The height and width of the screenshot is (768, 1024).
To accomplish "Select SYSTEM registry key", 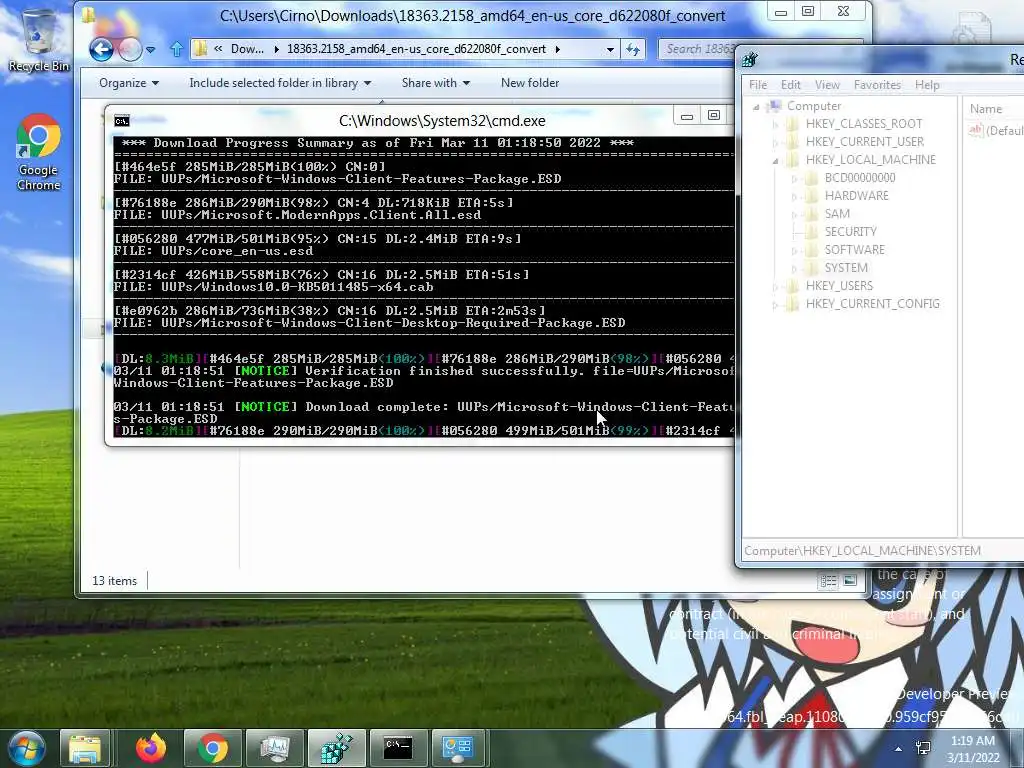I will pyautogui.click(x=846, y=268).
